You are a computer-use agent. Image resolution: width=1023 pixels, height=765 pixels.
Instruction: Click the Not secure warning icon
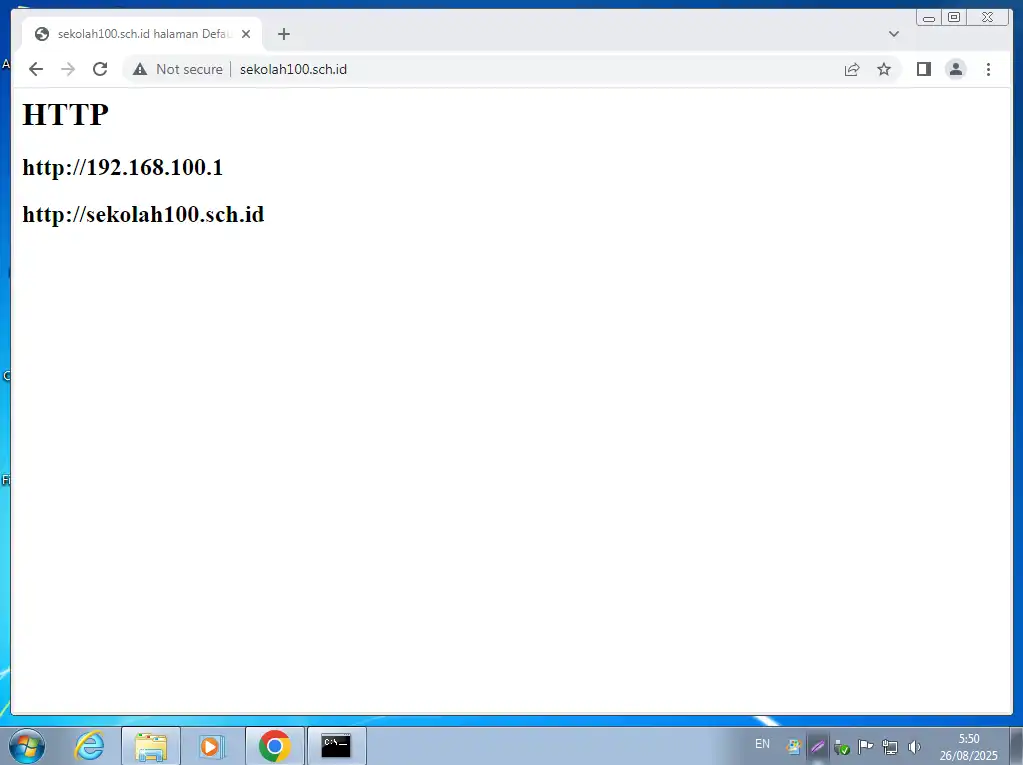(x=139, y=69)
